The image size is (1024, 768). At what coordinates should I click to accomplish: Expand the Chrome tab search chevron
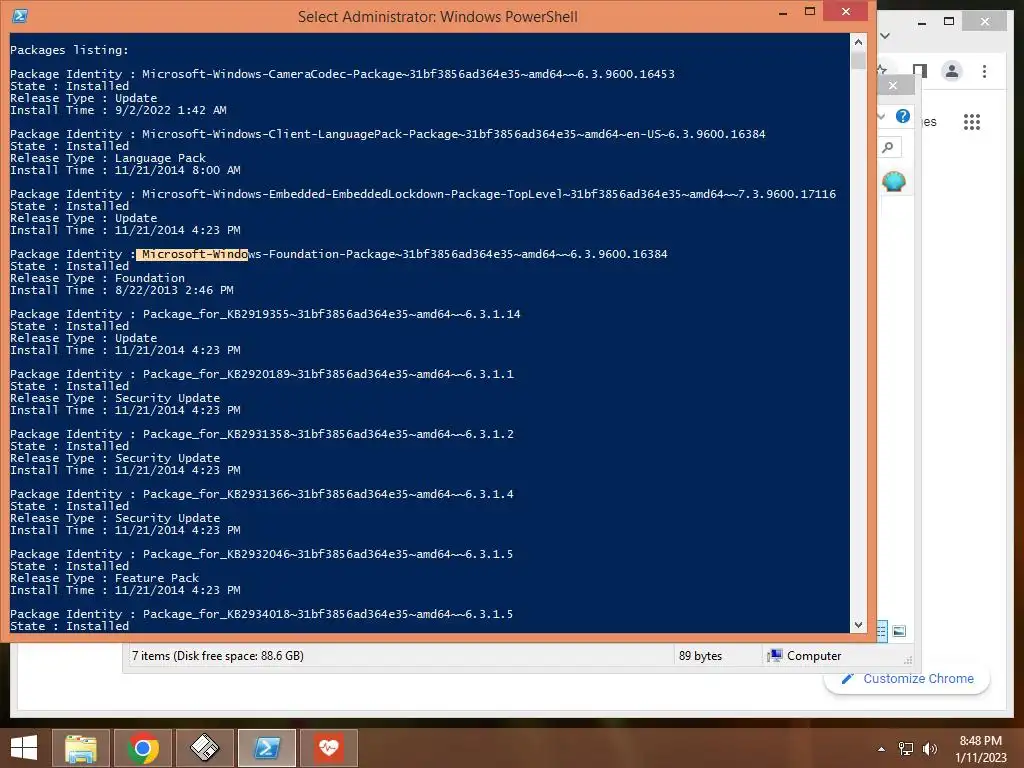coord(886,36)
